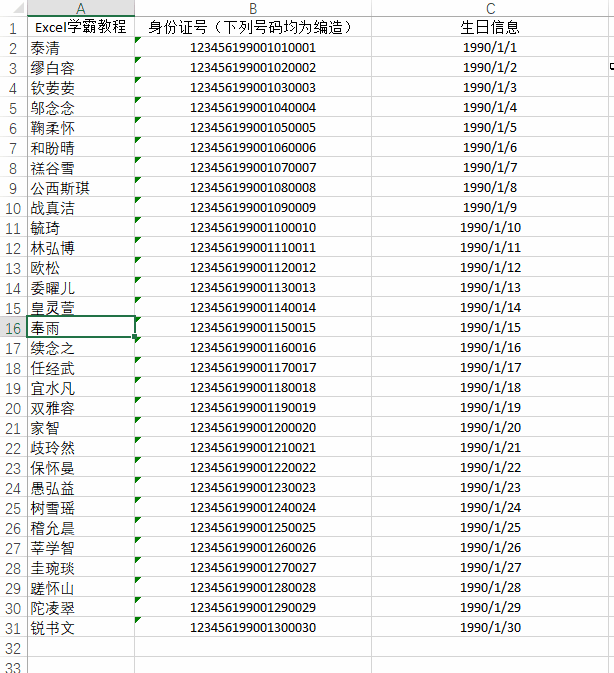
Task: Click birthday cell 1990/1/1
Action: [x=490, y=48]
